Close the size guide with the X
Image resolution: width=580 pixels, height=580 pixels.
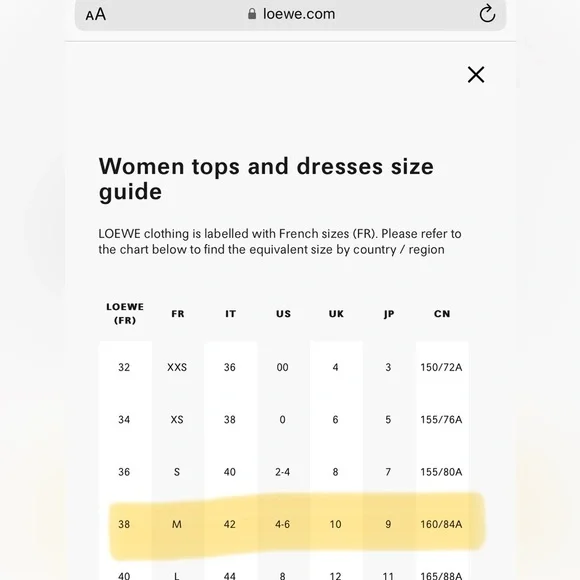click(476, 75)
